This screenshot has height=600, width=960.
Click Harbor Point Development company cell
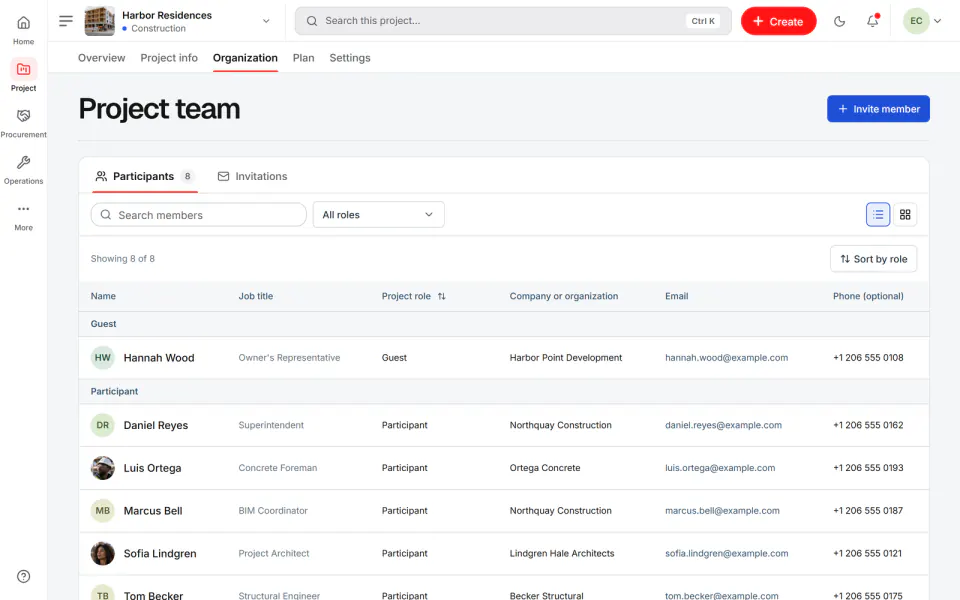566,358
